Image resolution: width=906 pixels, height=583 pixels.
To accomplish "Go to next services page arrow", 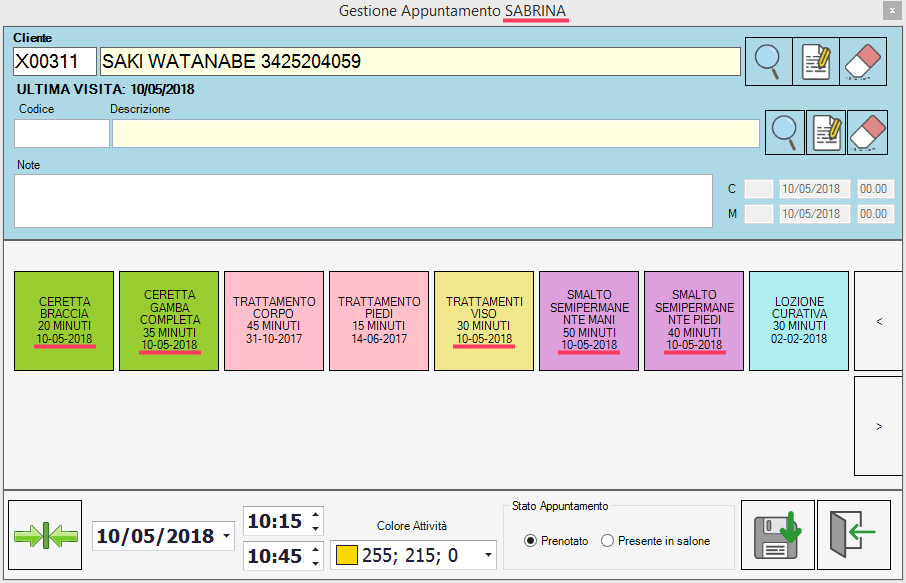I will 878,426.
